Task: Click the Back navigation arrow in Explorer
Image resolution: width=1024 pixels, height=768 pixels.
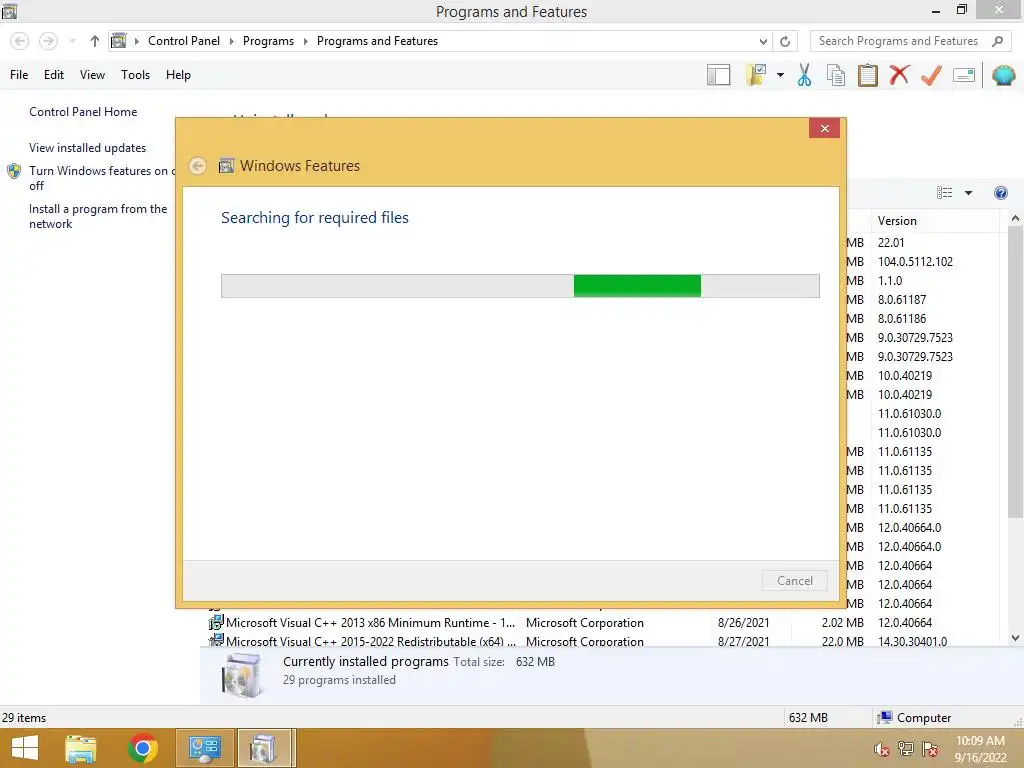Action: click(20, 41)
